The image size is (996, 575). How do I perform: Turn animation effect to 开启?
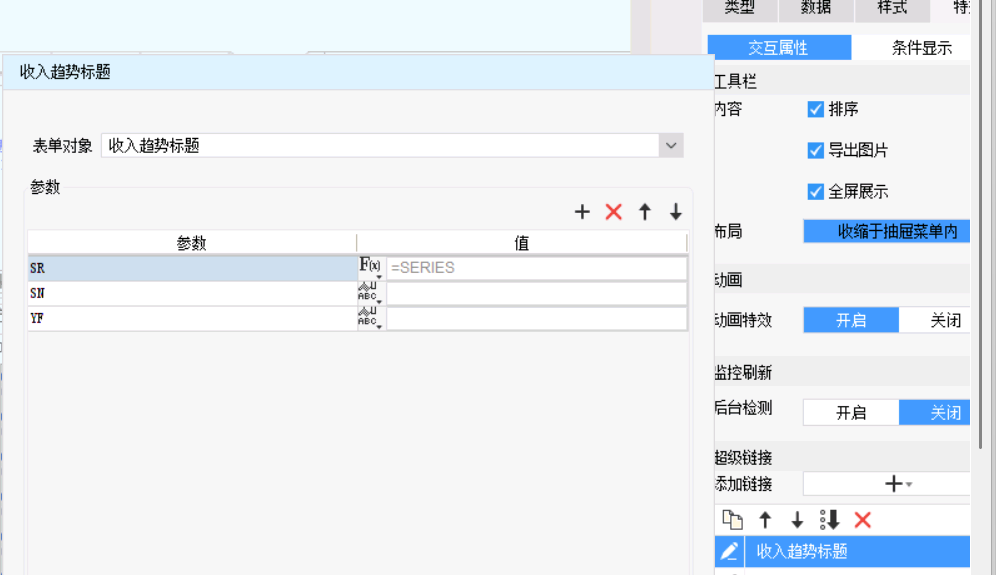(851, 320)
